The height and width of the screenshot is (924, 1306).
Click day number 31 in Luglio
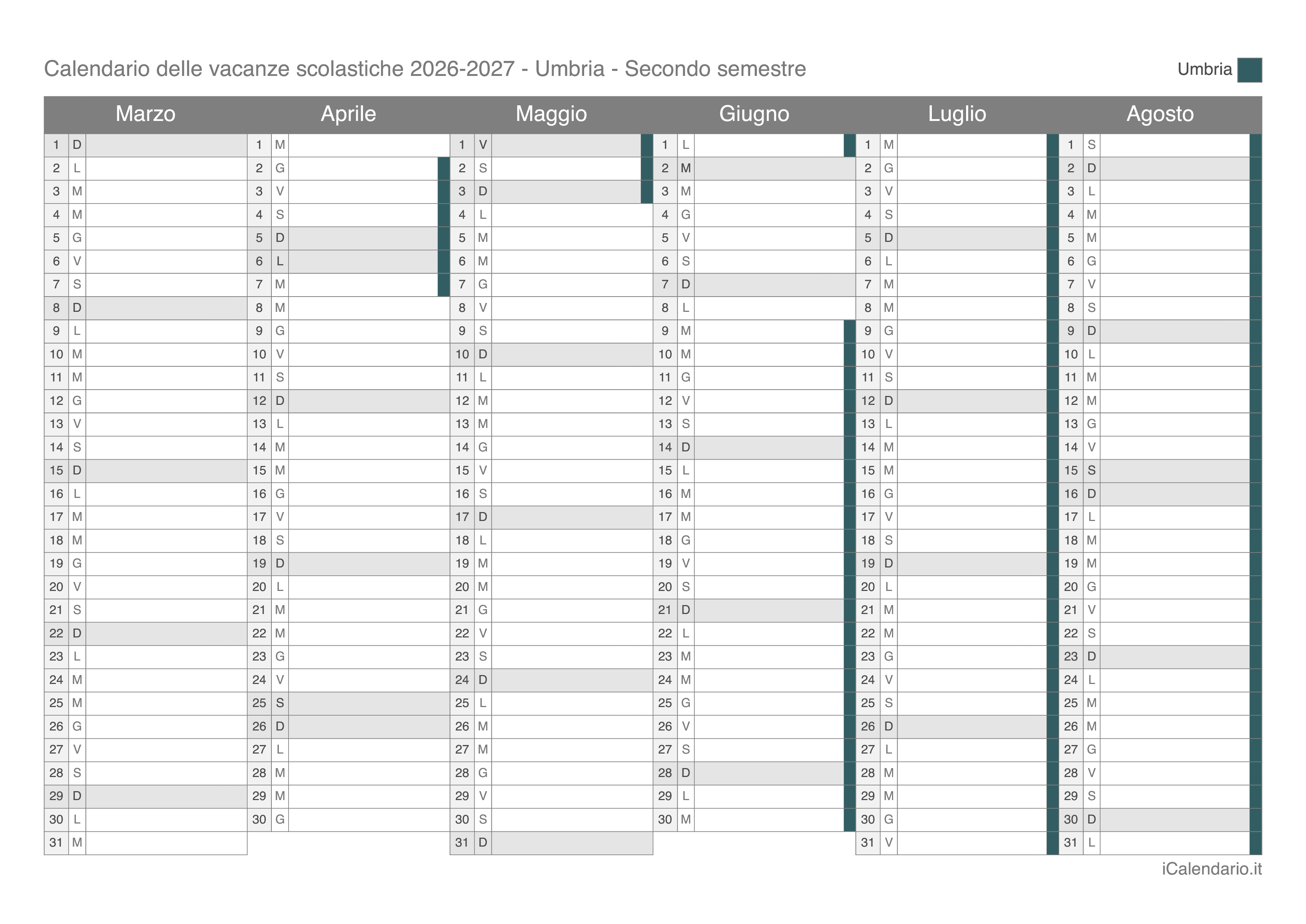click(x=868, y=843)
